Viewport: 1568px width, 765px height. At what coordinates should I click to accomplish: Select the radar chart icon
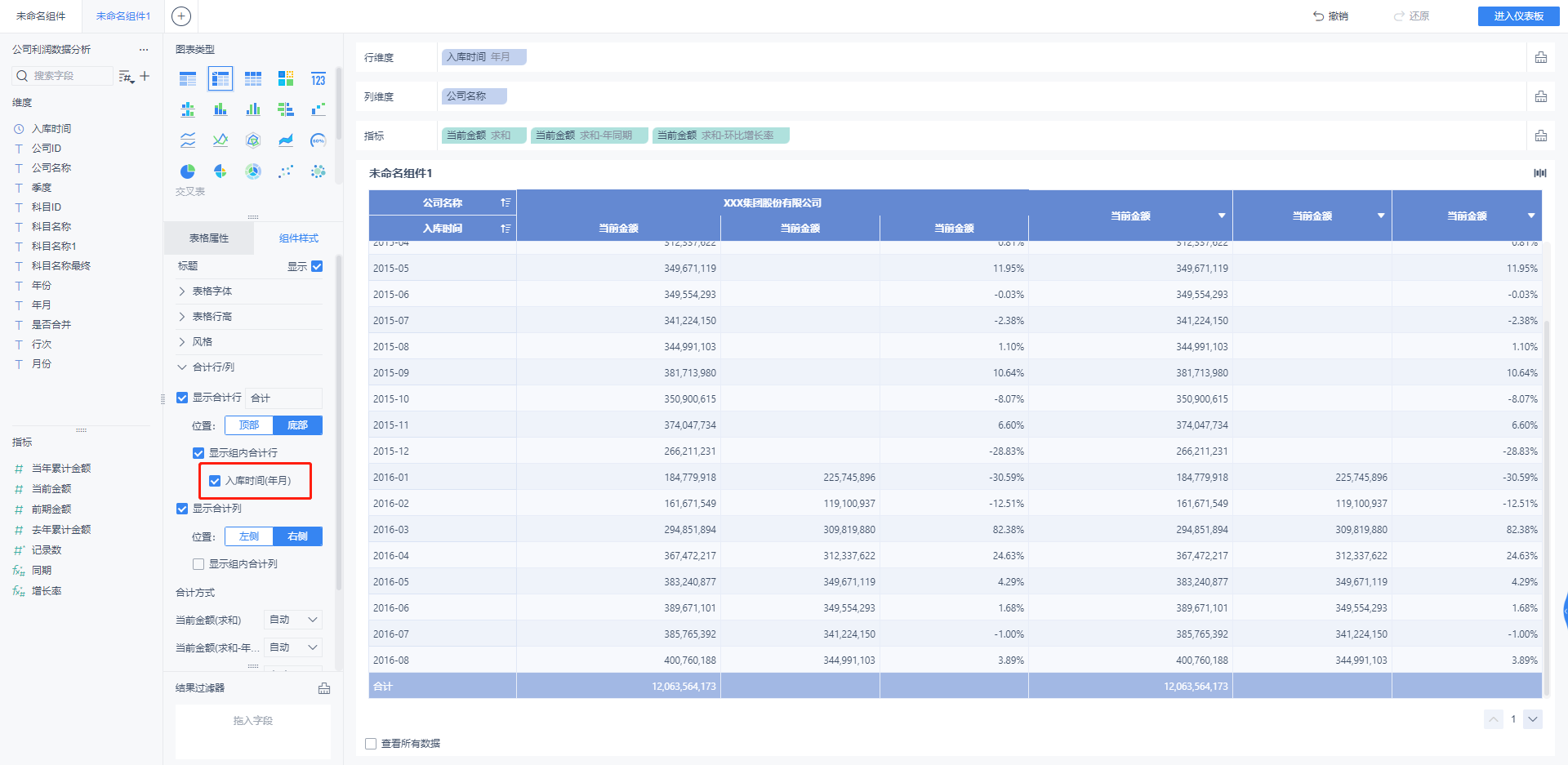(253, 140)
